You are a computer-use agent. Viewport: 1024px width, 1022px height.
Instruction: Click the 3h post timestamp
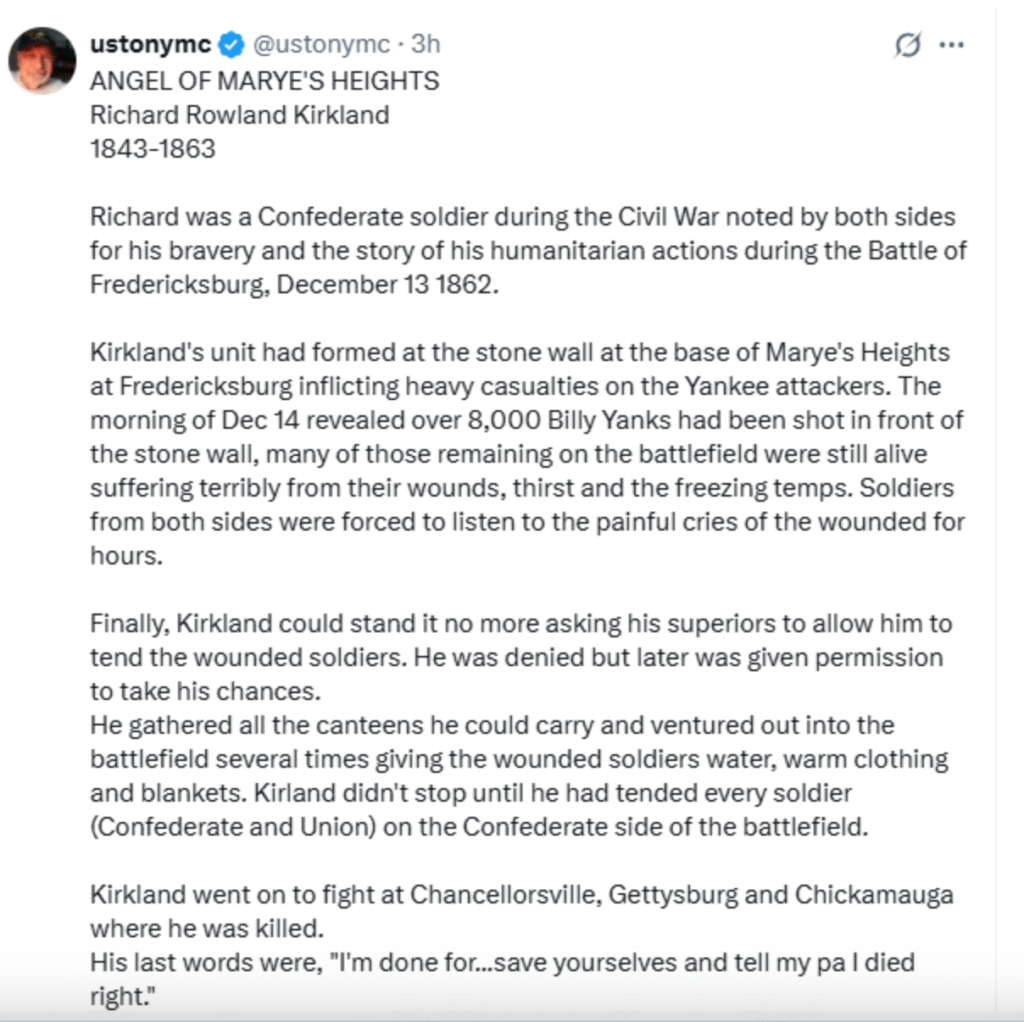point(426,45)
